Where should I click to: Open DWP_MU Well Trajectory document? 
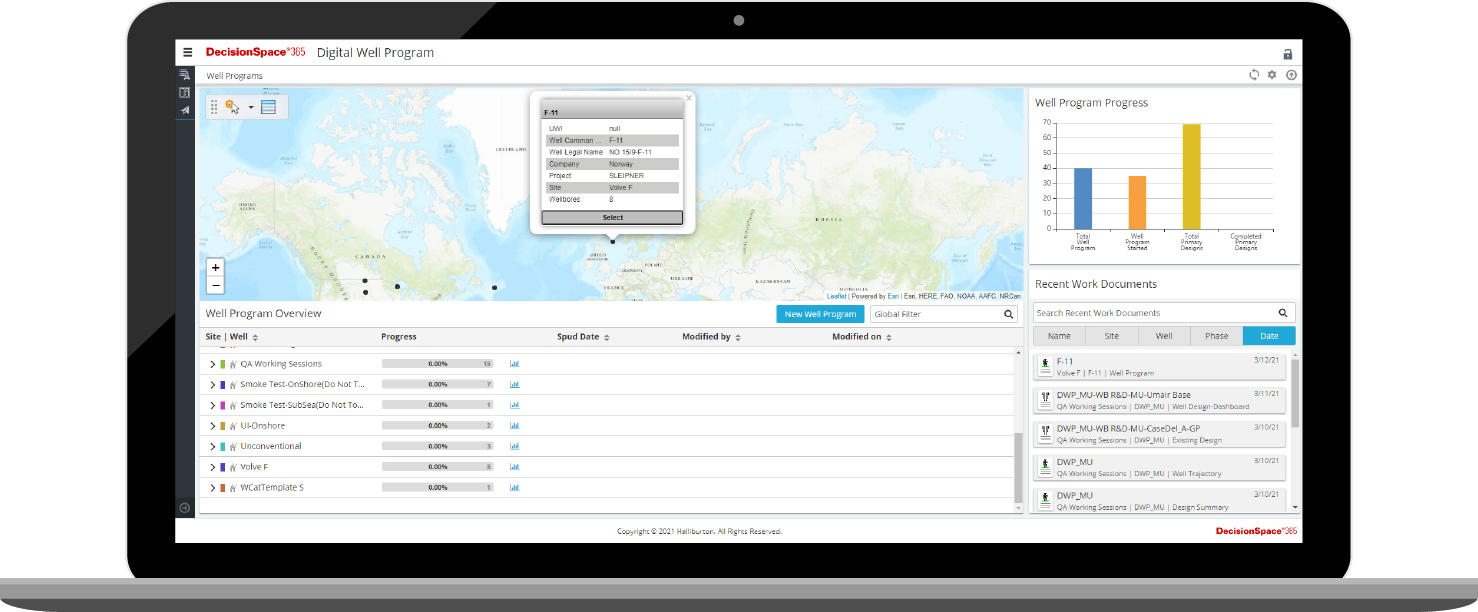1160,467
